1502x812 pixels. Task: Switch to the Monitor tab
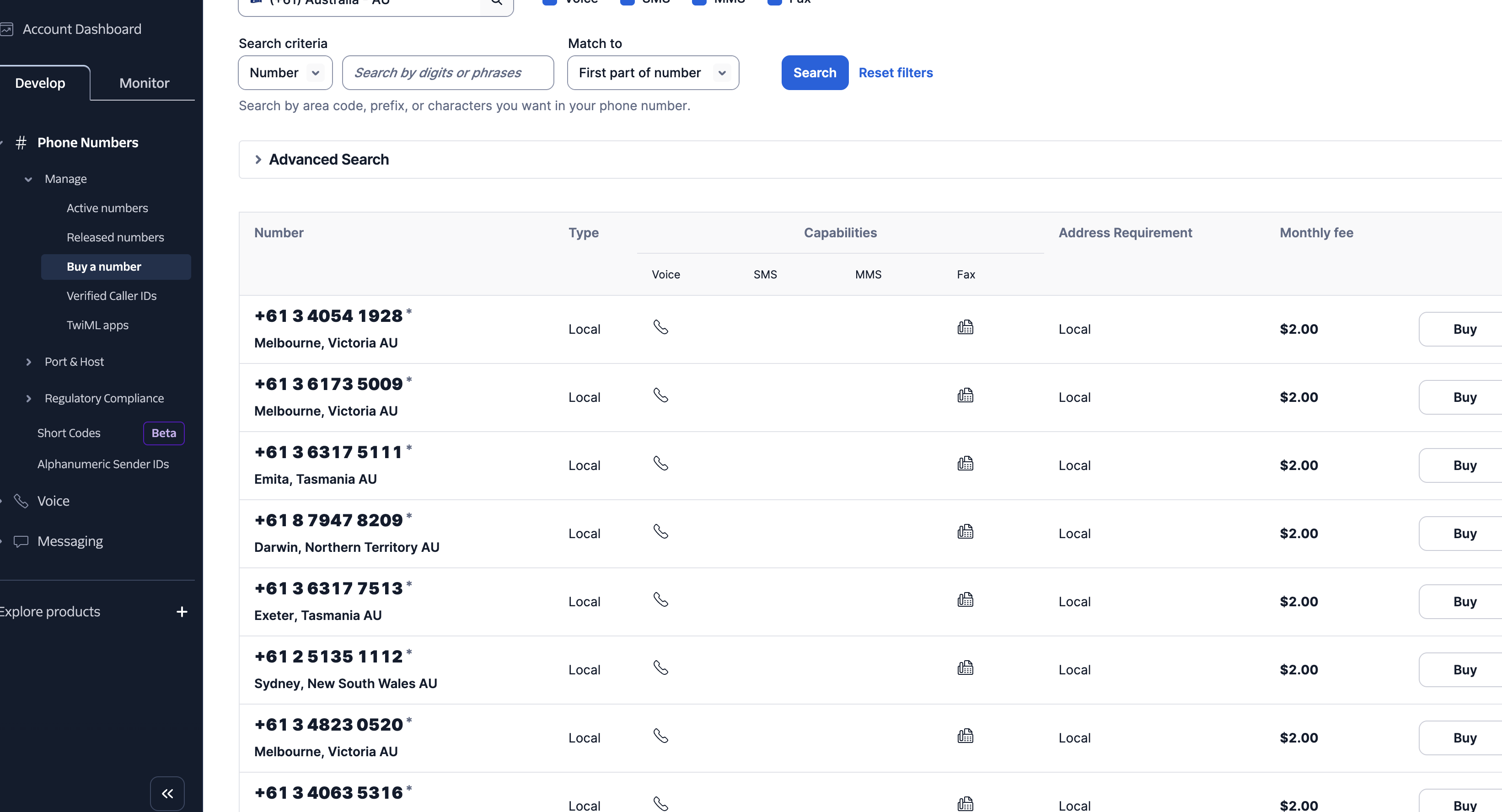(x=144, y=83)
